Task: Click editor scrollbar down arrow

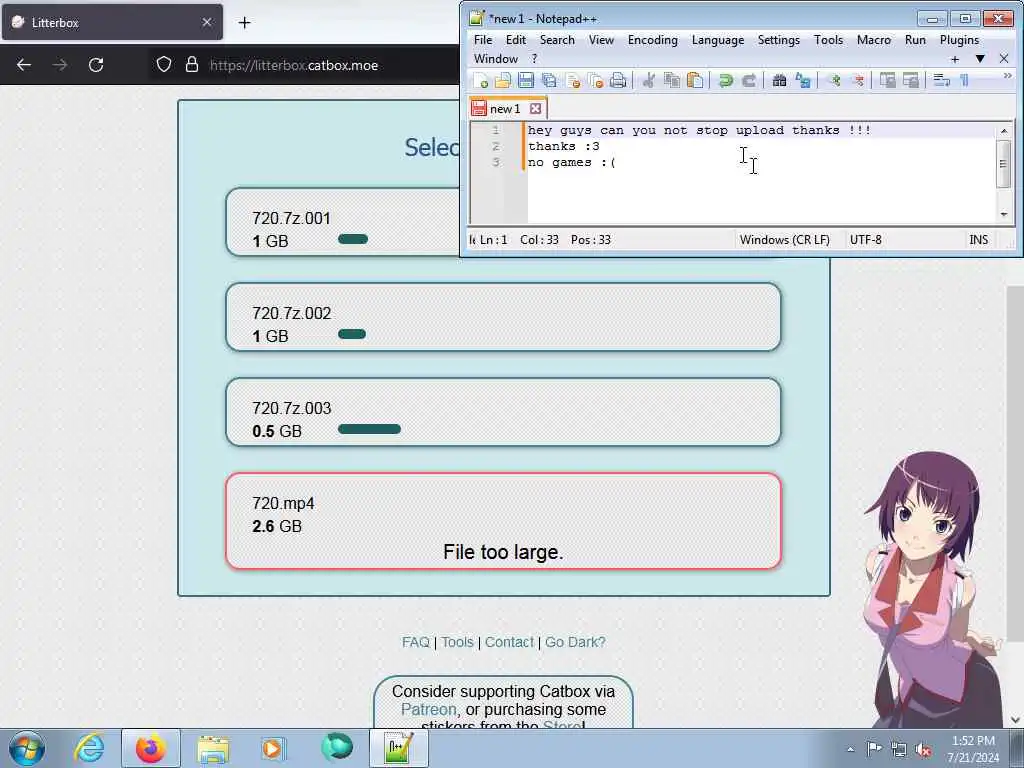Action: coord(1004,214)
